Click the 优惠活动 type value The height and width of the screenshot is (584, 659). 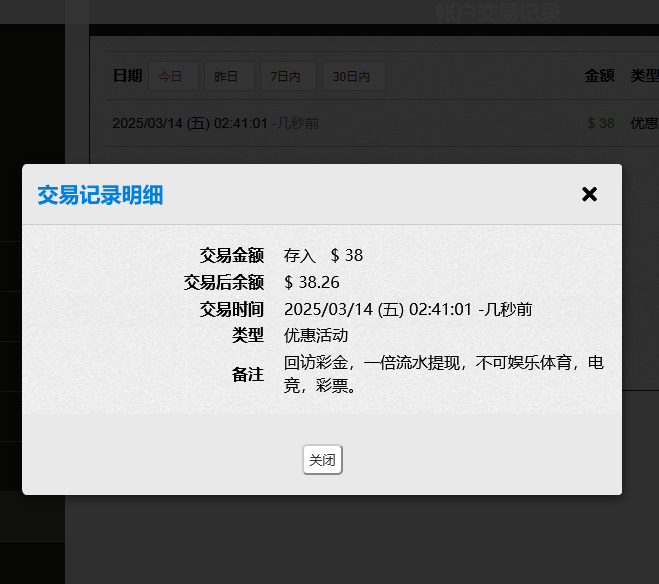point(316,335)
